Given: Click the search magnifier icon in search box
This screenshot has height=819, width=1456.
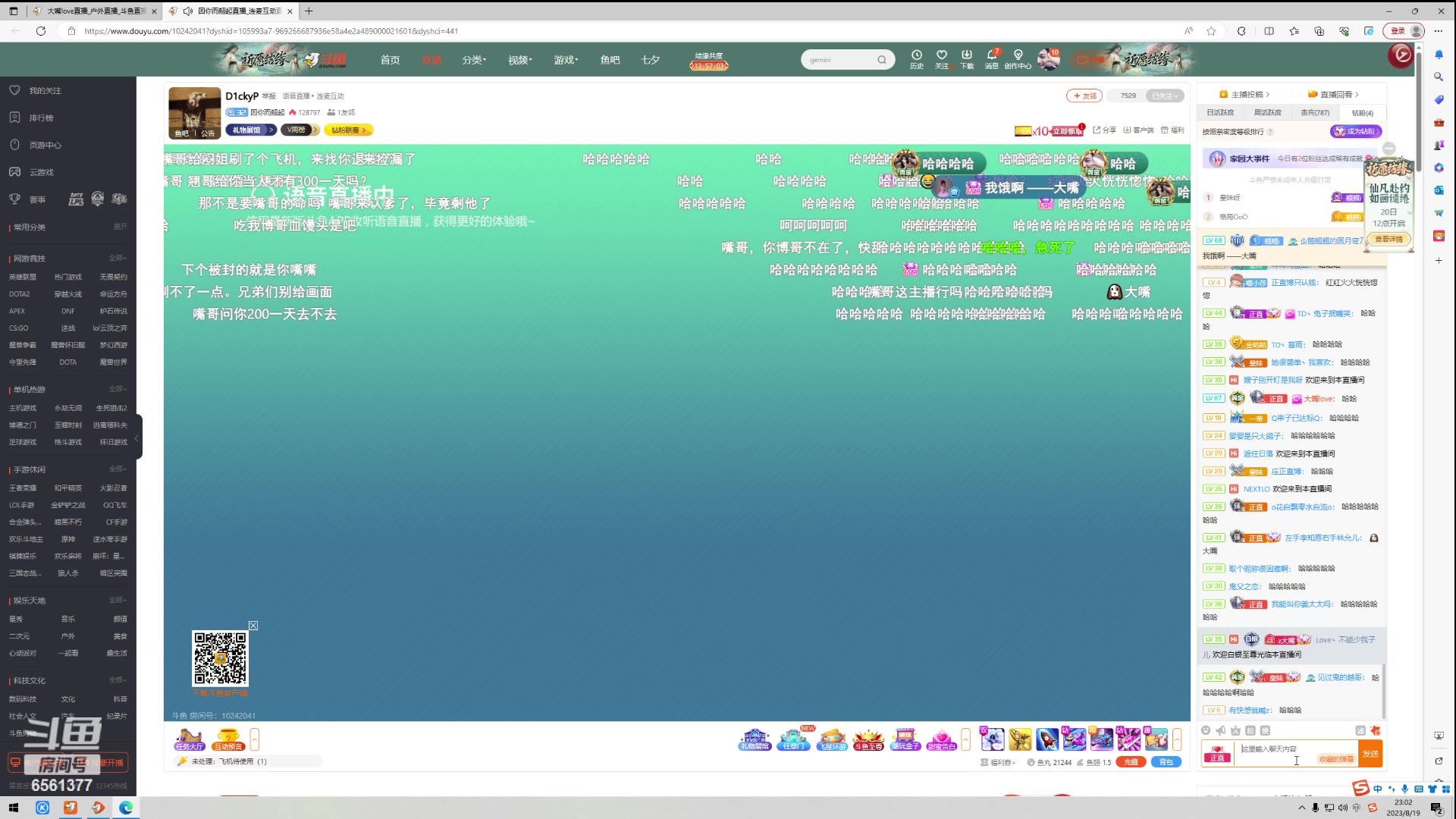Looking at the screenshot, I should [x=882, y=60].
